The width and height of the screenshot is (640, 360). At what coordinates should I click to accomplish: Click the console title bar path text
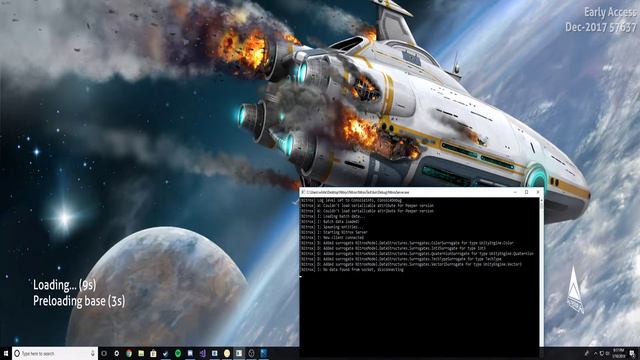coord(358,192)
